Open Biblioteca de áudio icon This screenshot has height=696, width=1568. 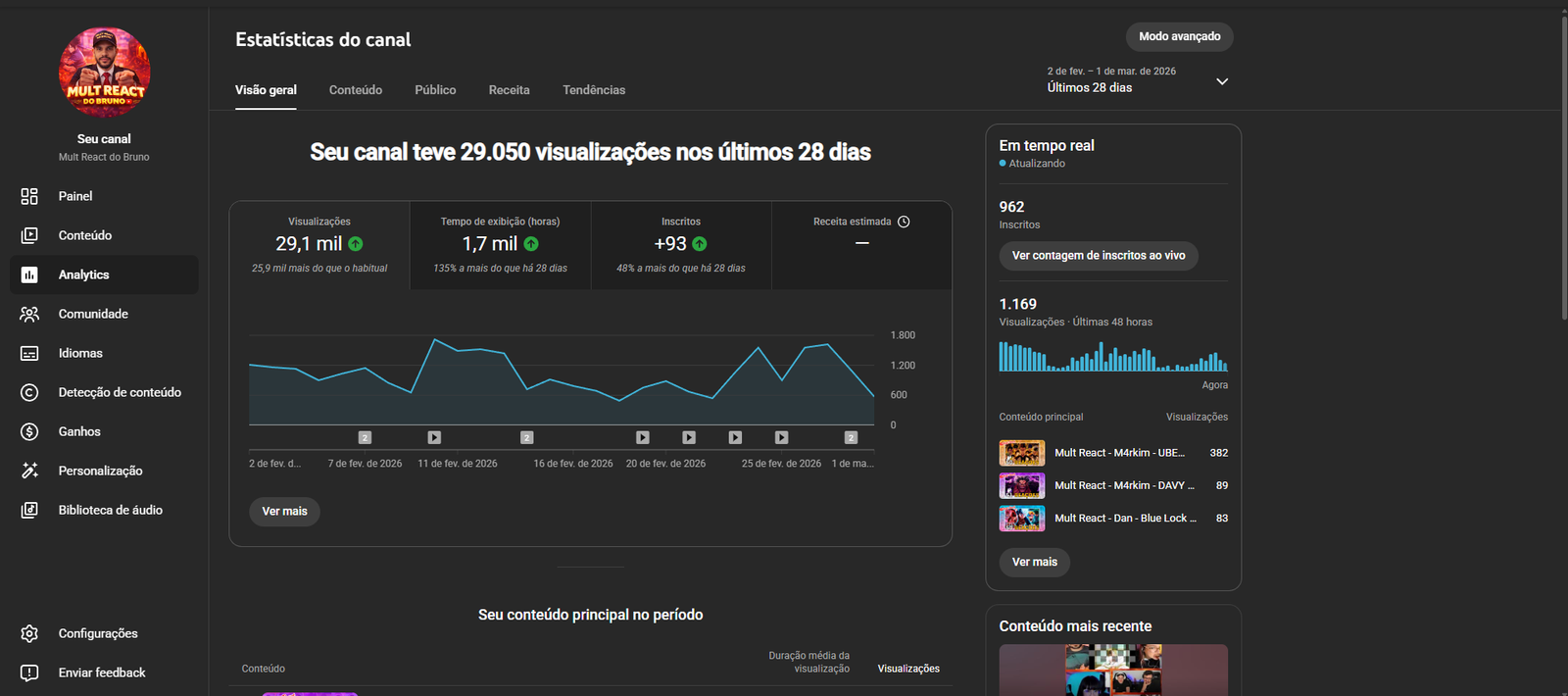(29, 510)
